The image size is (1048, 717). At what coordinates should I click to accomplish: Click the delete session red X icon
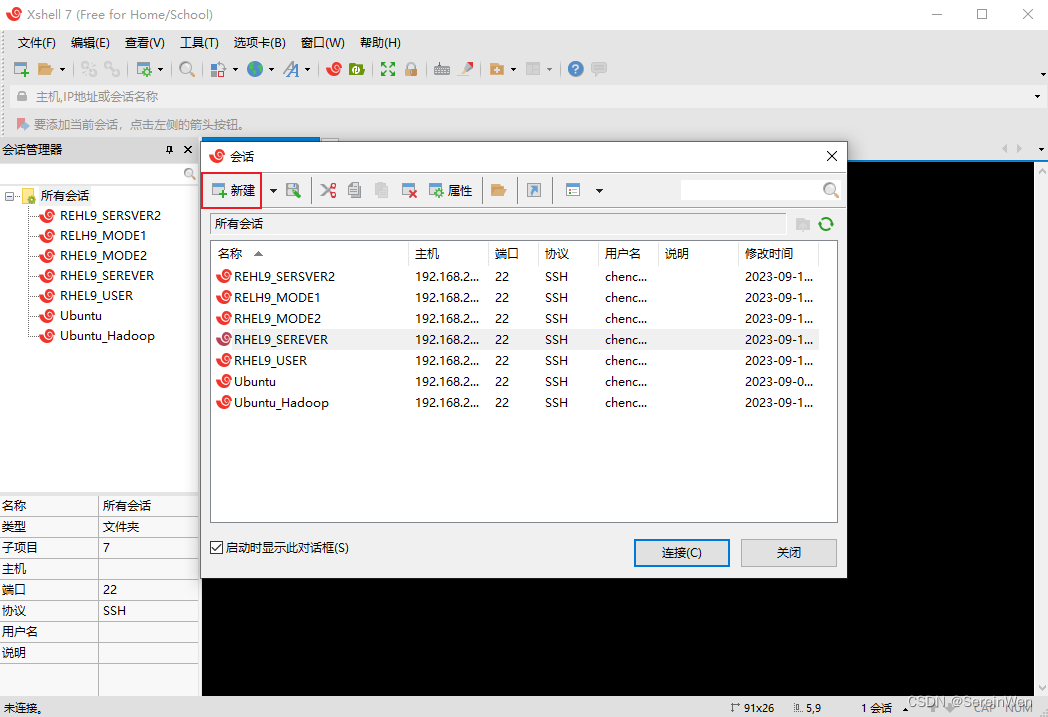click(409, 190)
